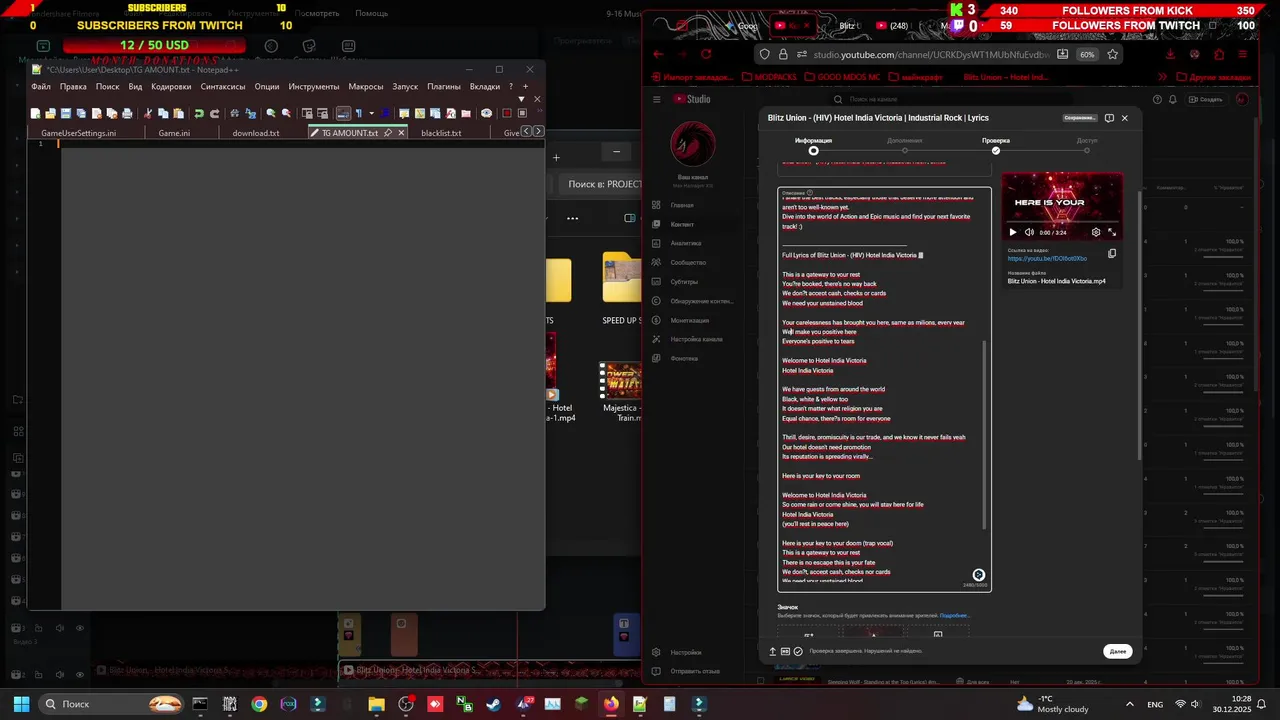Image resolution: width=1280 pixels, height=720 pixels.
Task: Pin the TG AMOUNT.txt tab
Action: pyautogui.click(x=388, y=133)
